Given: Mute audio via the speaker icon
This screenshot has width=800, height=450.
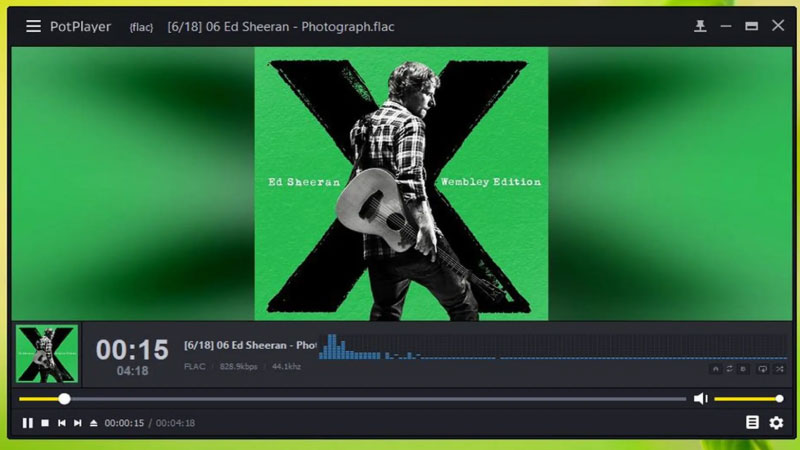Looking at the screenshot, I should point(700,399).
